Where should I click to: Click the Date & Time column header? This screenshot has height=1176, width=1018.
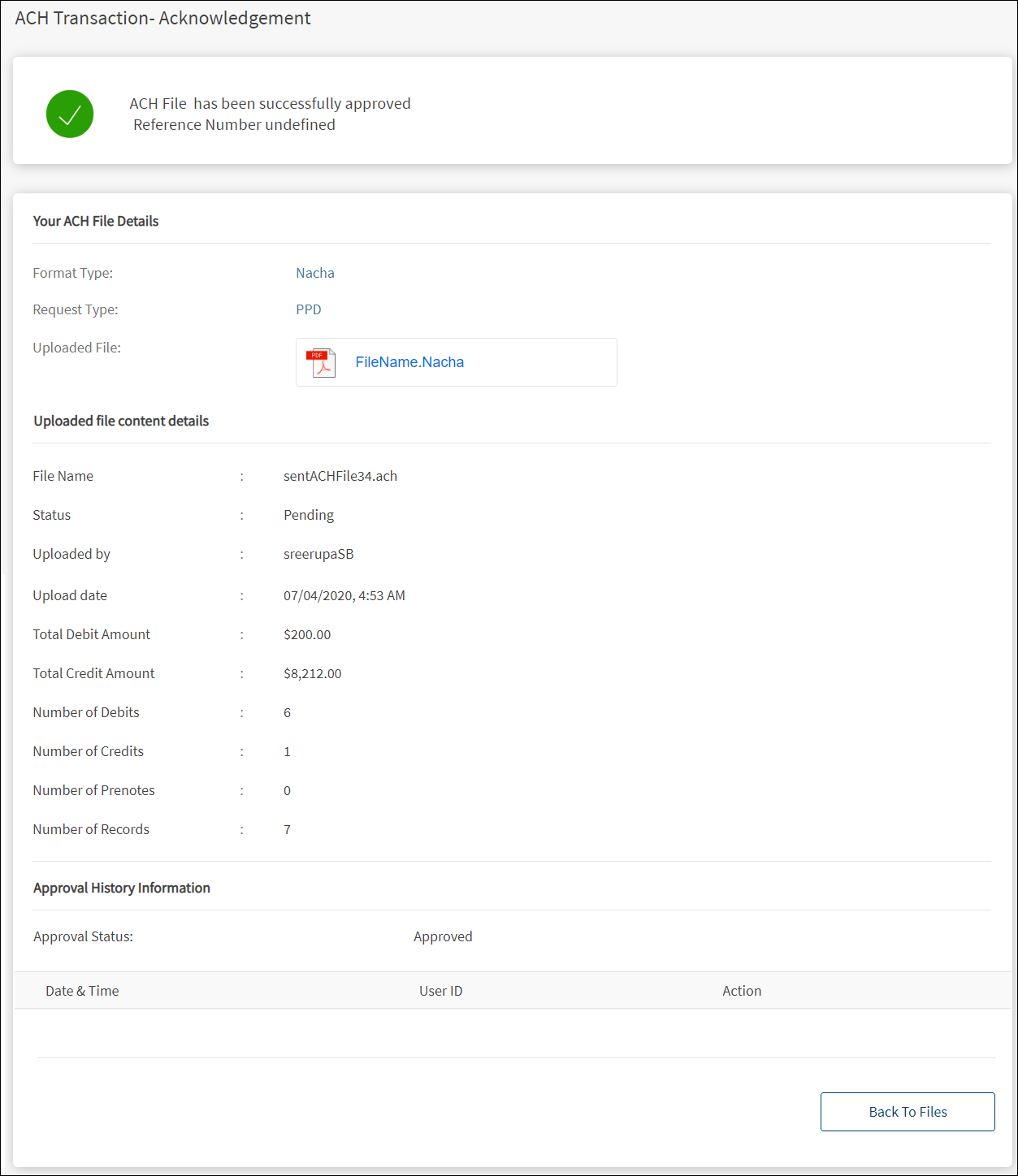tap(82, 991)
